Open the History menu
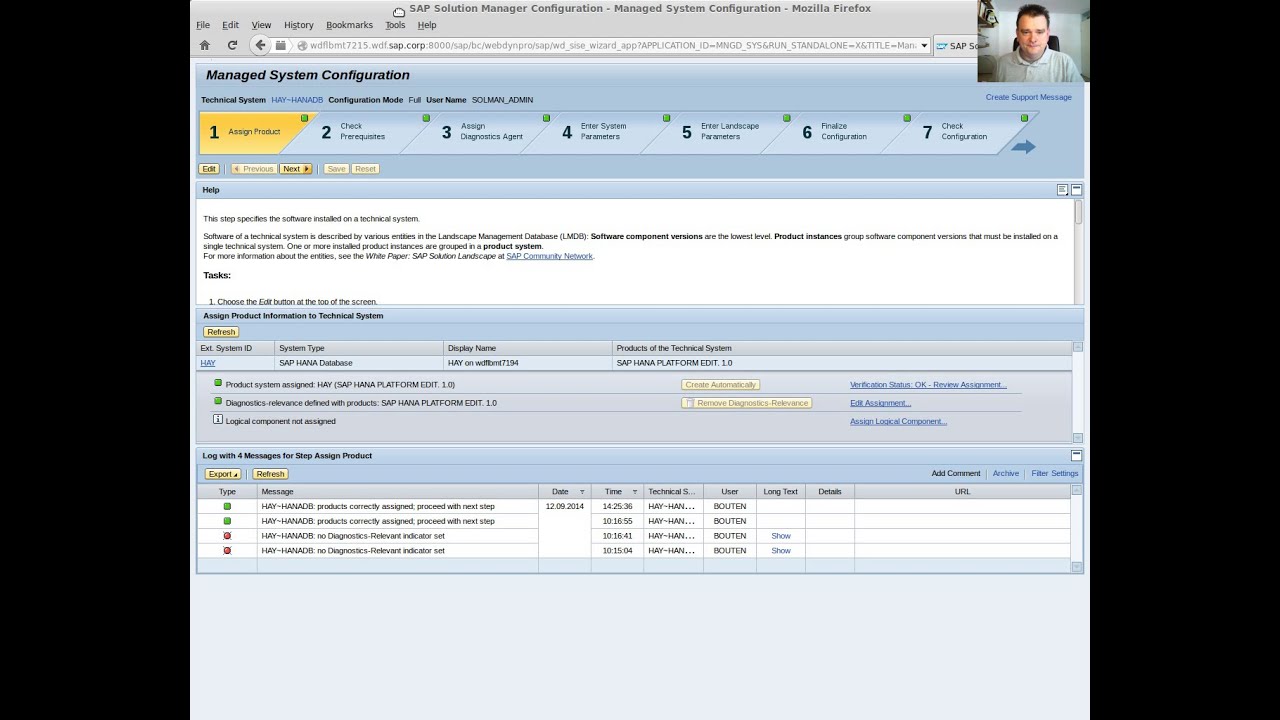 click(x=298, y=25)
